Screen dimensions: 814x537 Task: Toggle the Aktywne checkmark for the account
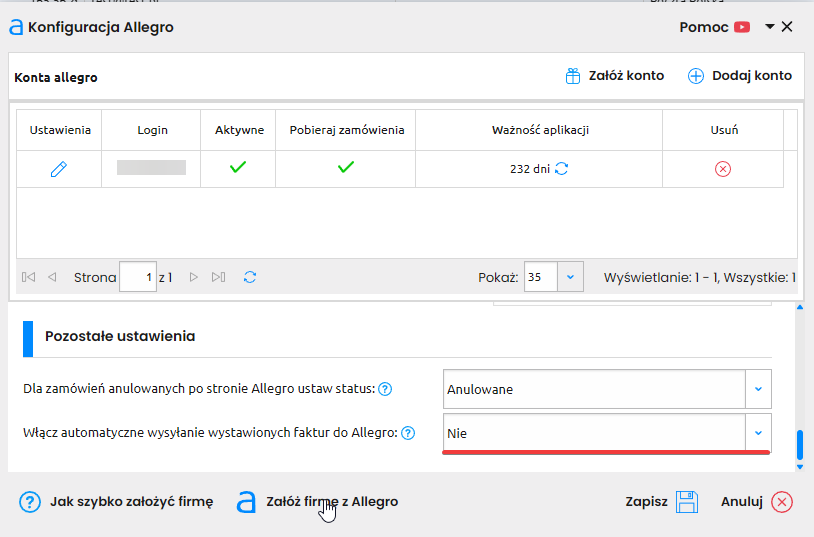(x=238, y=168)
